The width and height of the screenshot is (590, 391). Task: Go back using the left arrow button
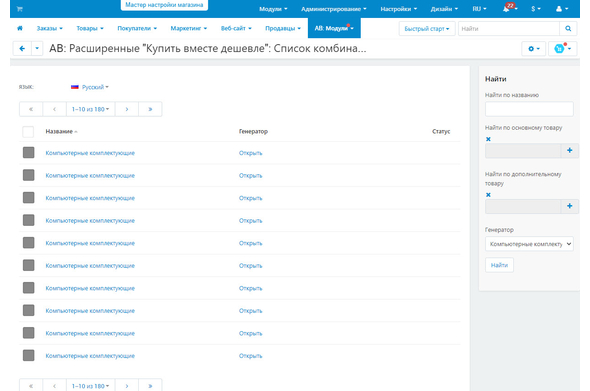pos(22,49)
